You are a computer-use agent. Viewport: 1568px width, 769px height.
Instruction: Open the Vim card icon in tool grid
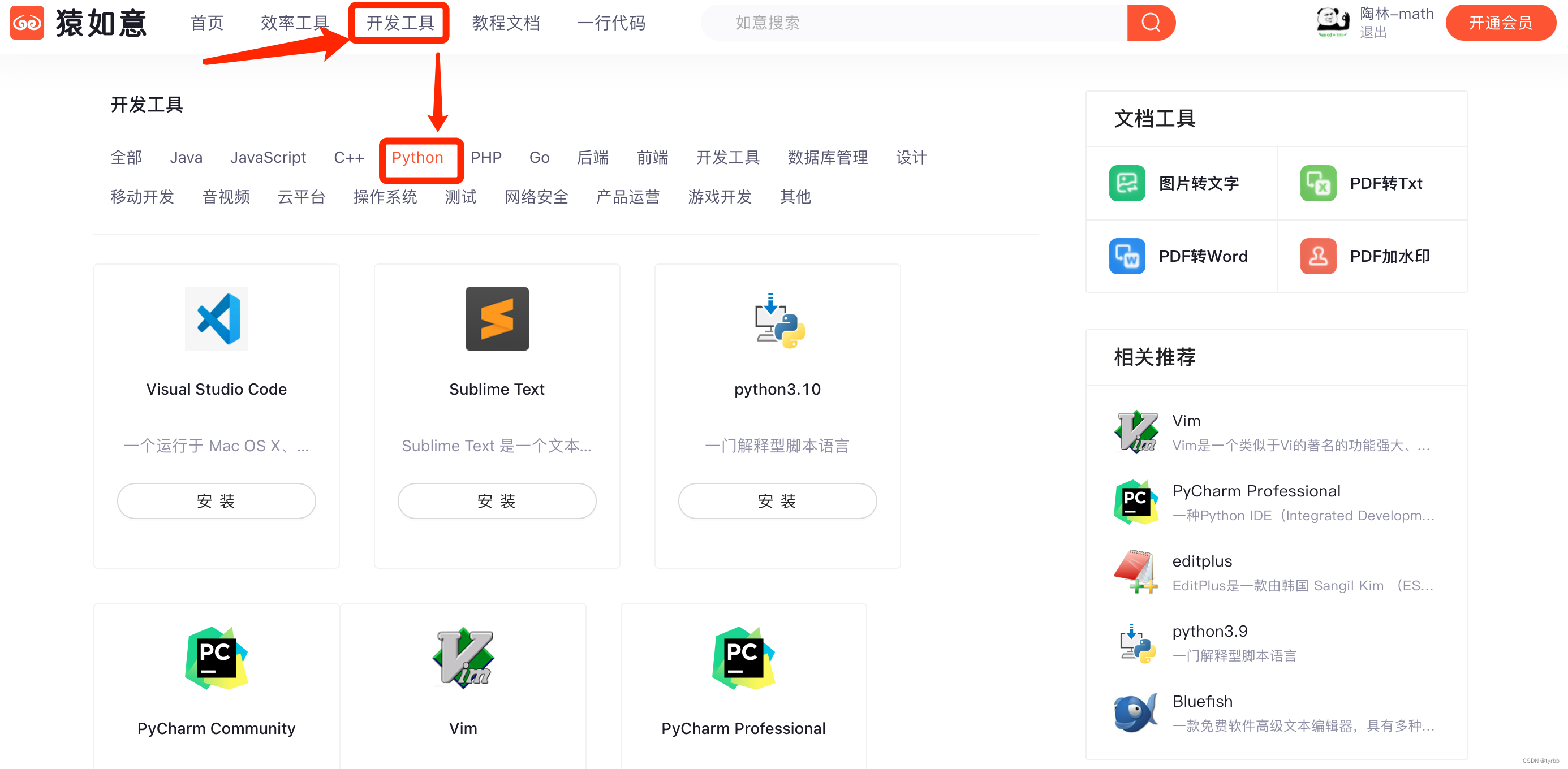click(x=463, y=658)
